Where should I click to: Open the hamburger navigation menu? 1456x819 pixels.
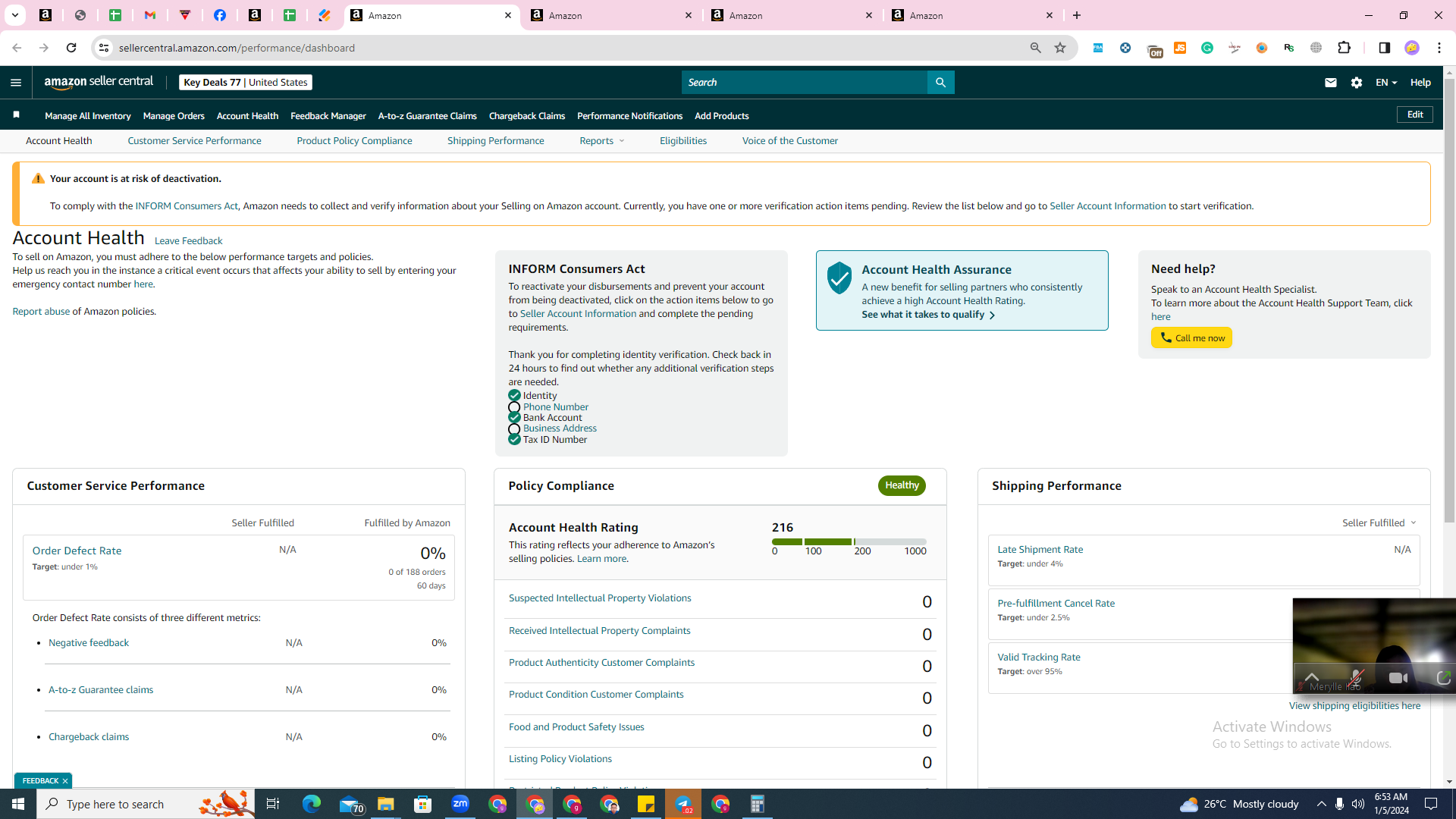pos(16,83)
